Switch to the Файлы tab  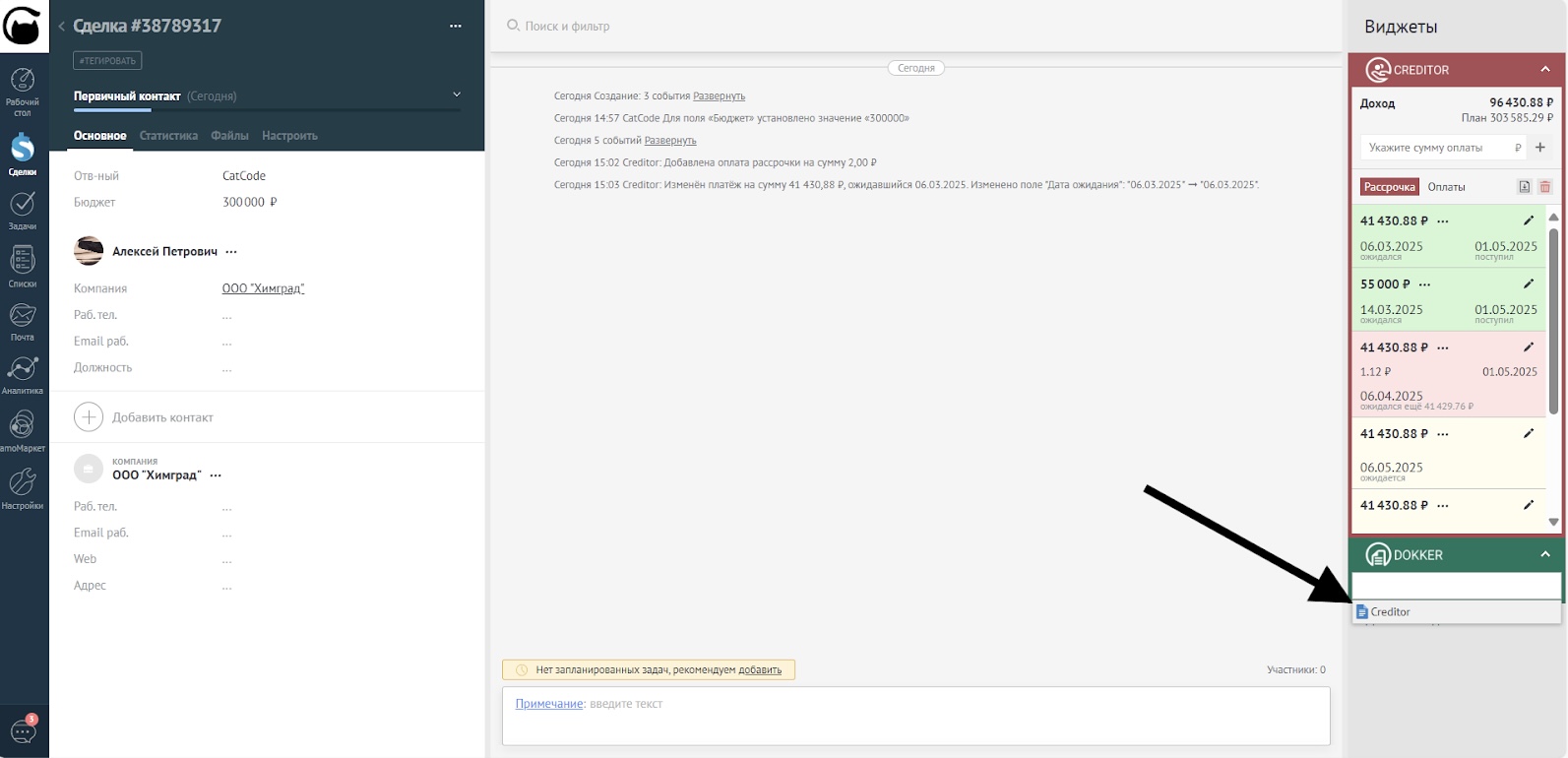pos(229,136)
